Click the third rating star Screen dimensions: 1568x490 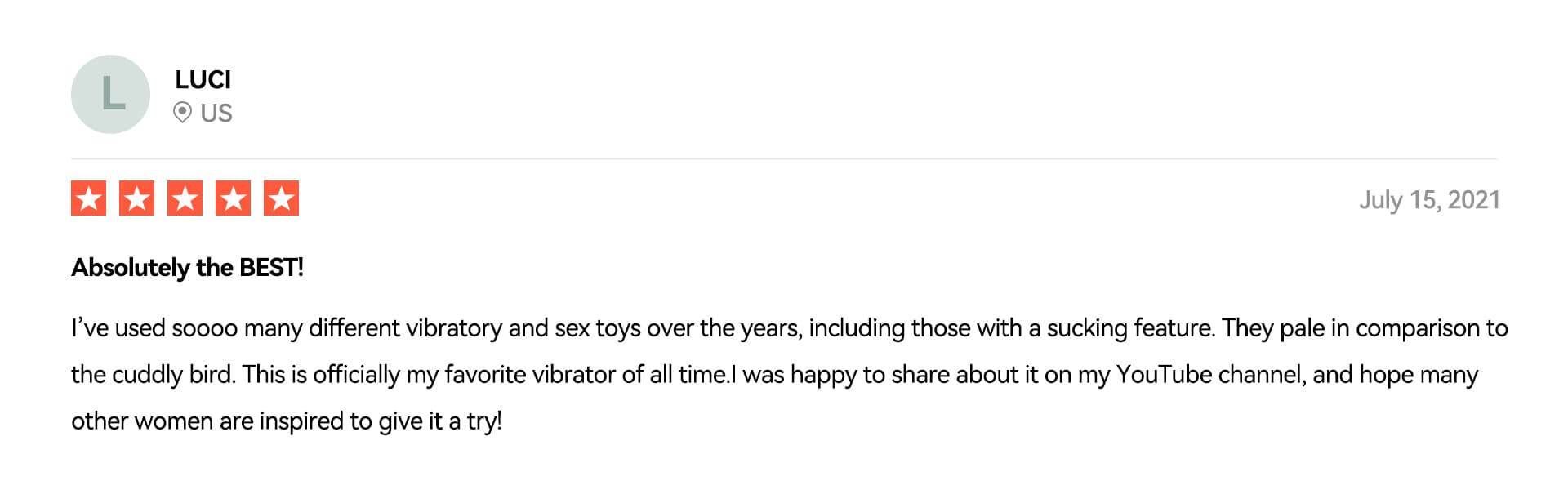(185, 198)
